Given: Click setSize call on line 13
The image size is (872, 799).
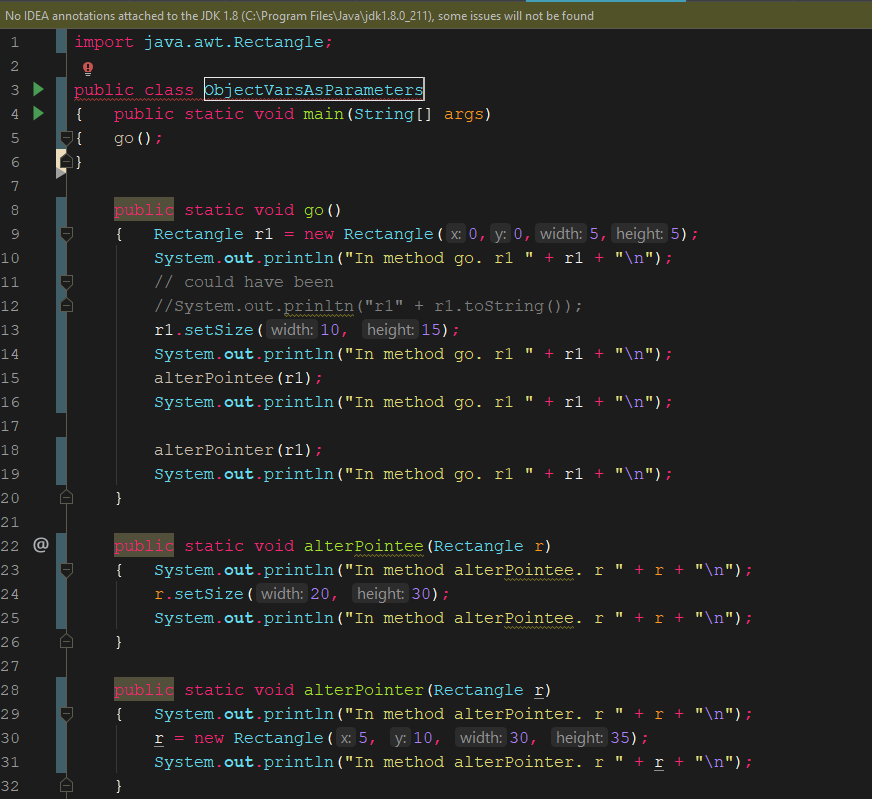Looking at the screenshot, I should tap(219, 330).
